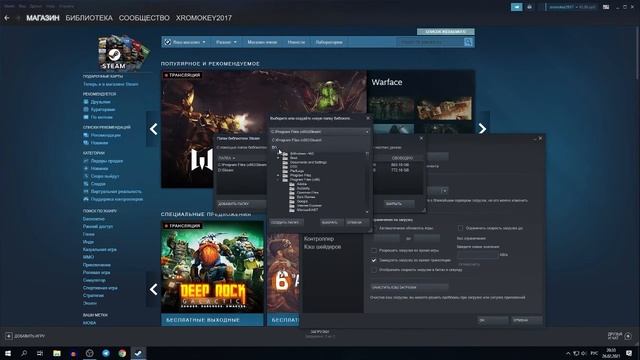Open the XROMOKEY2017 profile tab
Screen dimensions: 640x360
(x=204, y=18)
